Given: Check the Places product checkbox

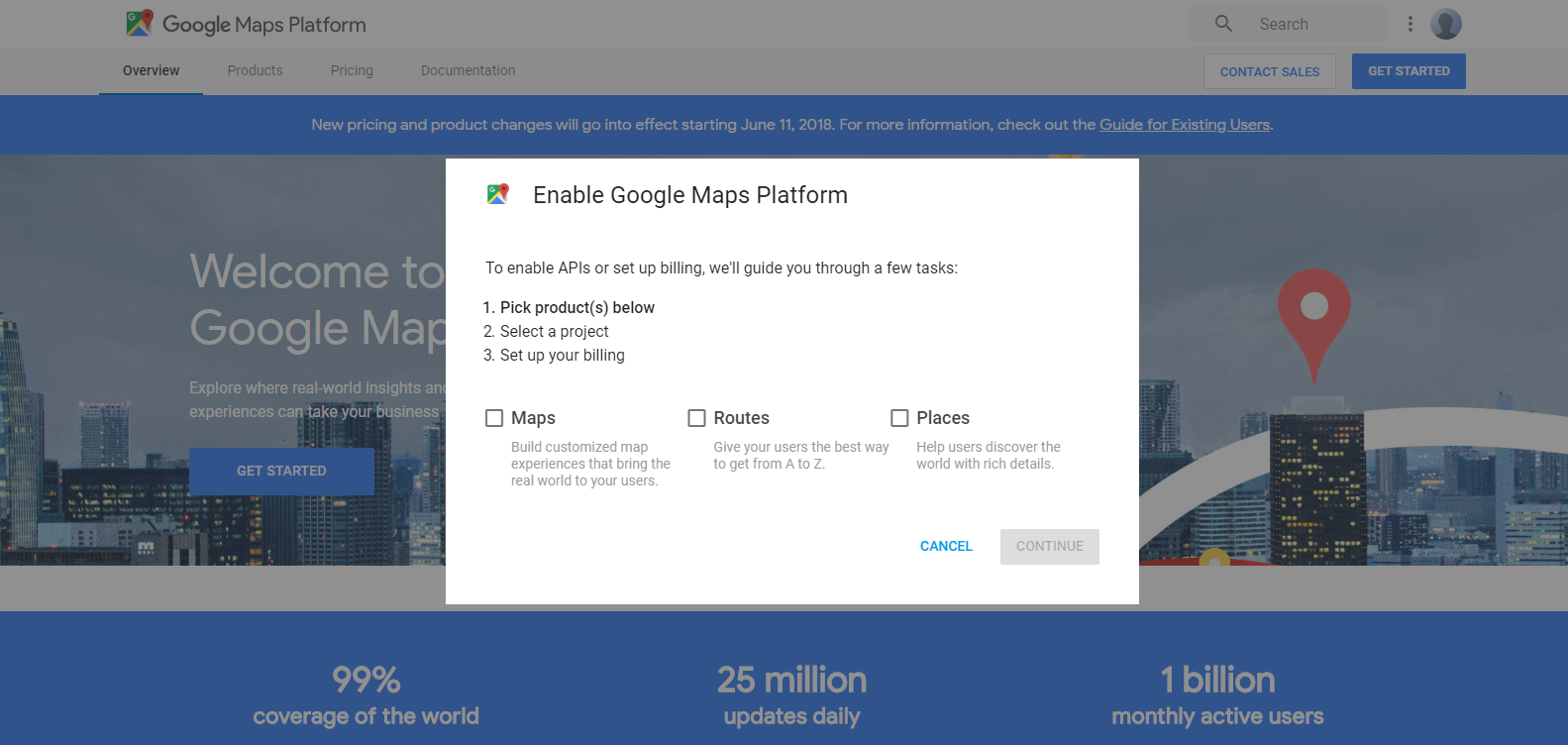Looking at the screenshot, I should 899,418.
